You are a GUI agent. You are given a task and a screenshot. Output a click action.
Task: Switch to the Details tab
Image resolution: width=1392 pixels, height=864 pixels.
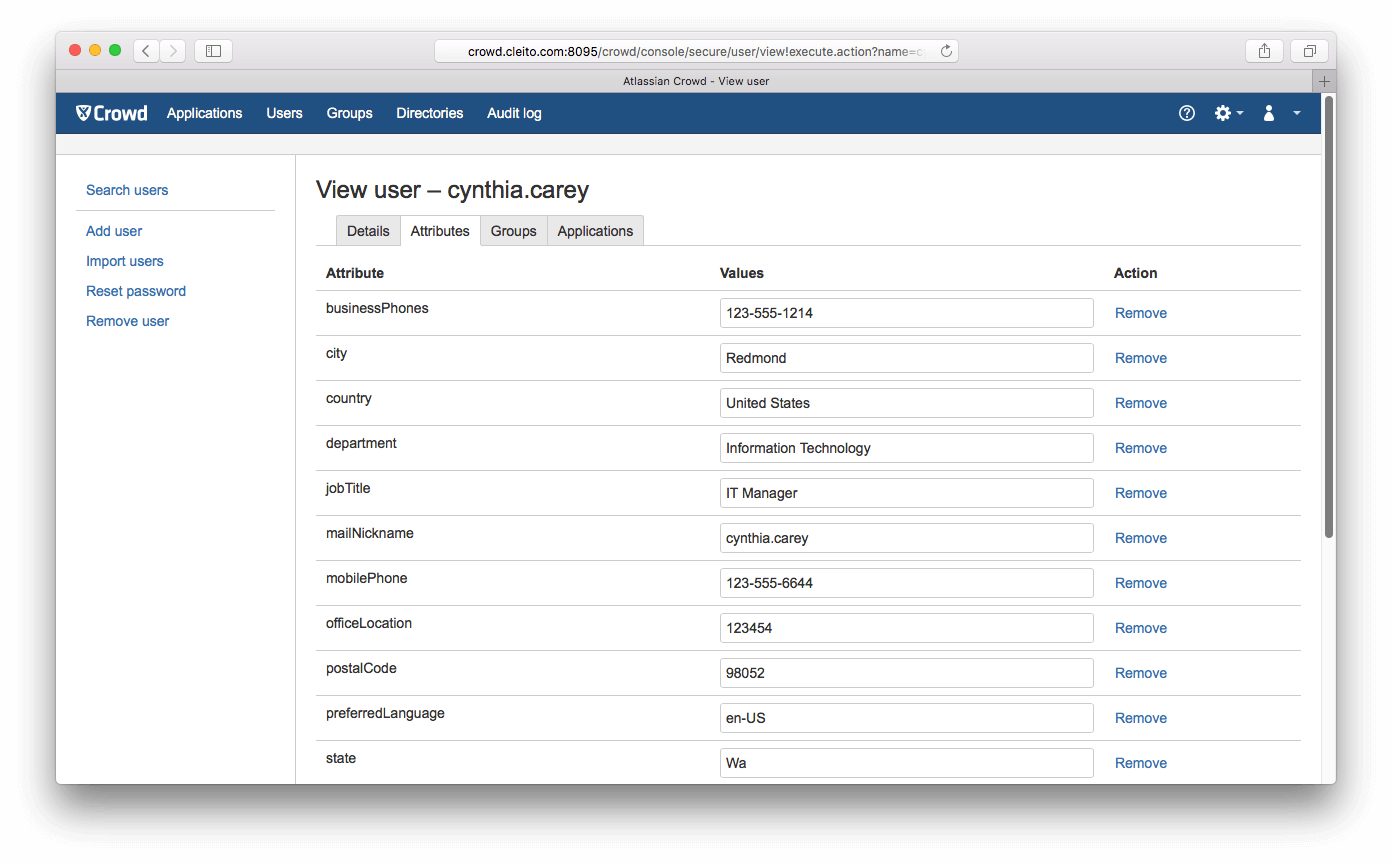click(368, 230)
